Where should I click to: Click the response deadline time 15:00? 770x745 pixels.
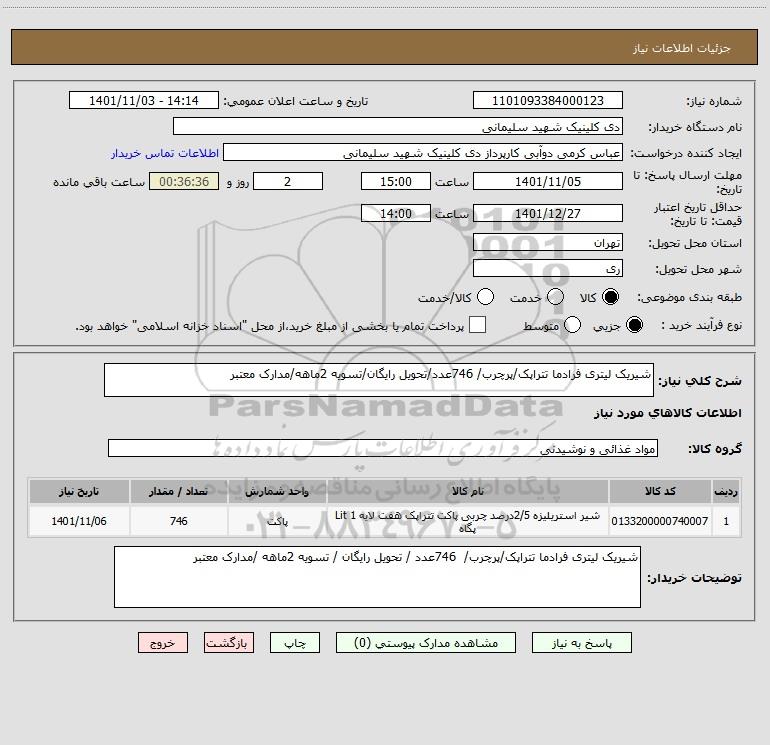(396, 181)
